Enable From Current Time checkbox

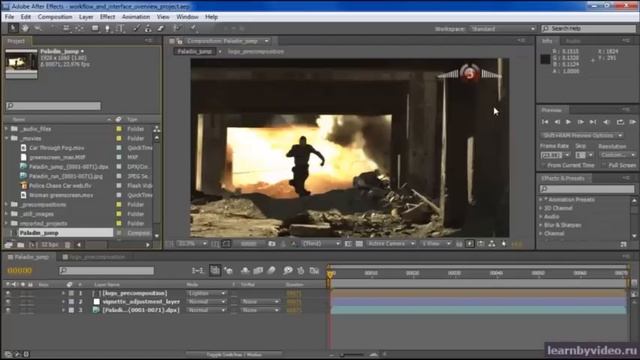(543, 165)
